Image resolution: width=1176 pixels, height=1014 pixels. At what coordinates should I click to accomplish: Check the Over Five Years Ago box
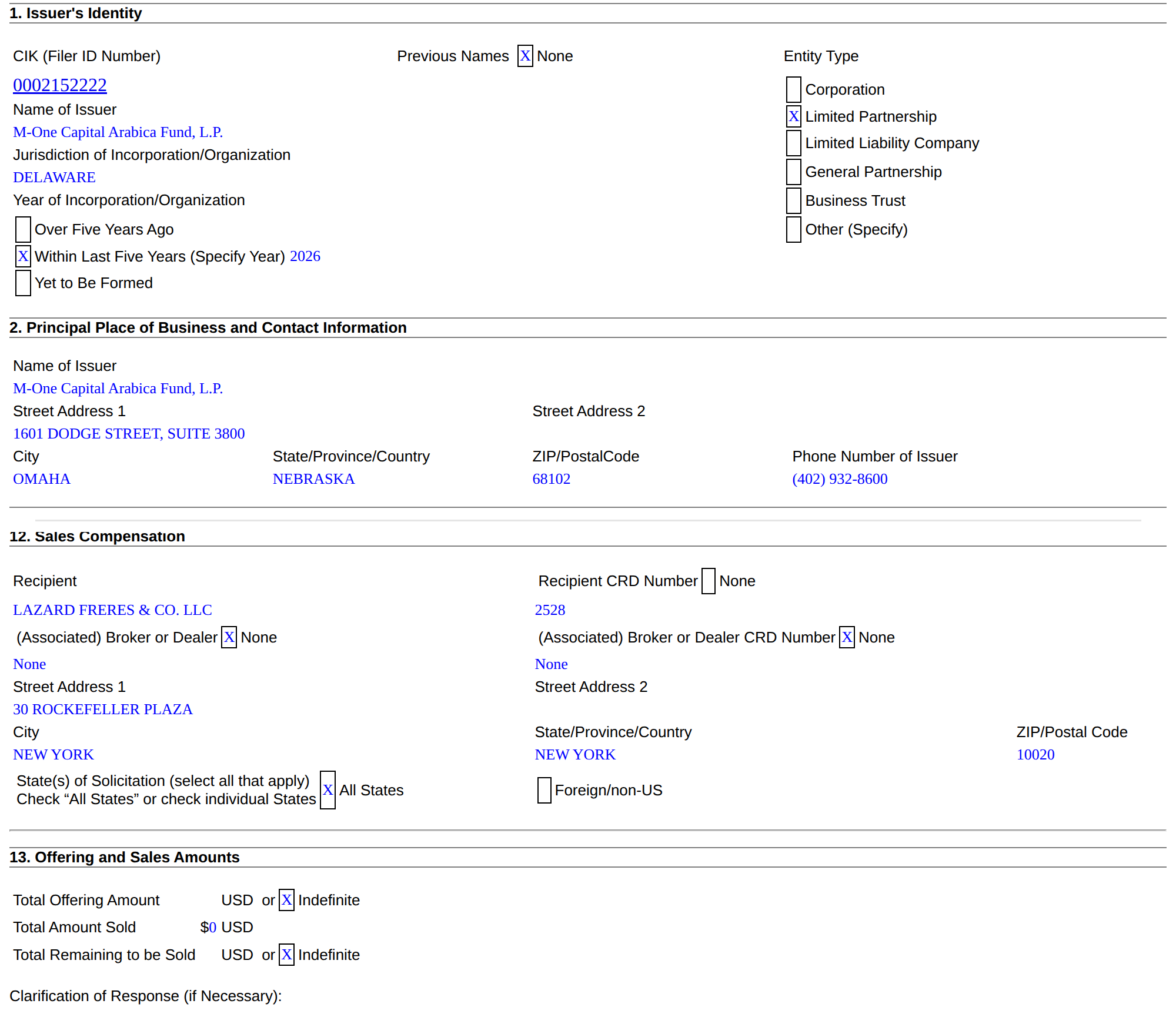click(23, 229)
